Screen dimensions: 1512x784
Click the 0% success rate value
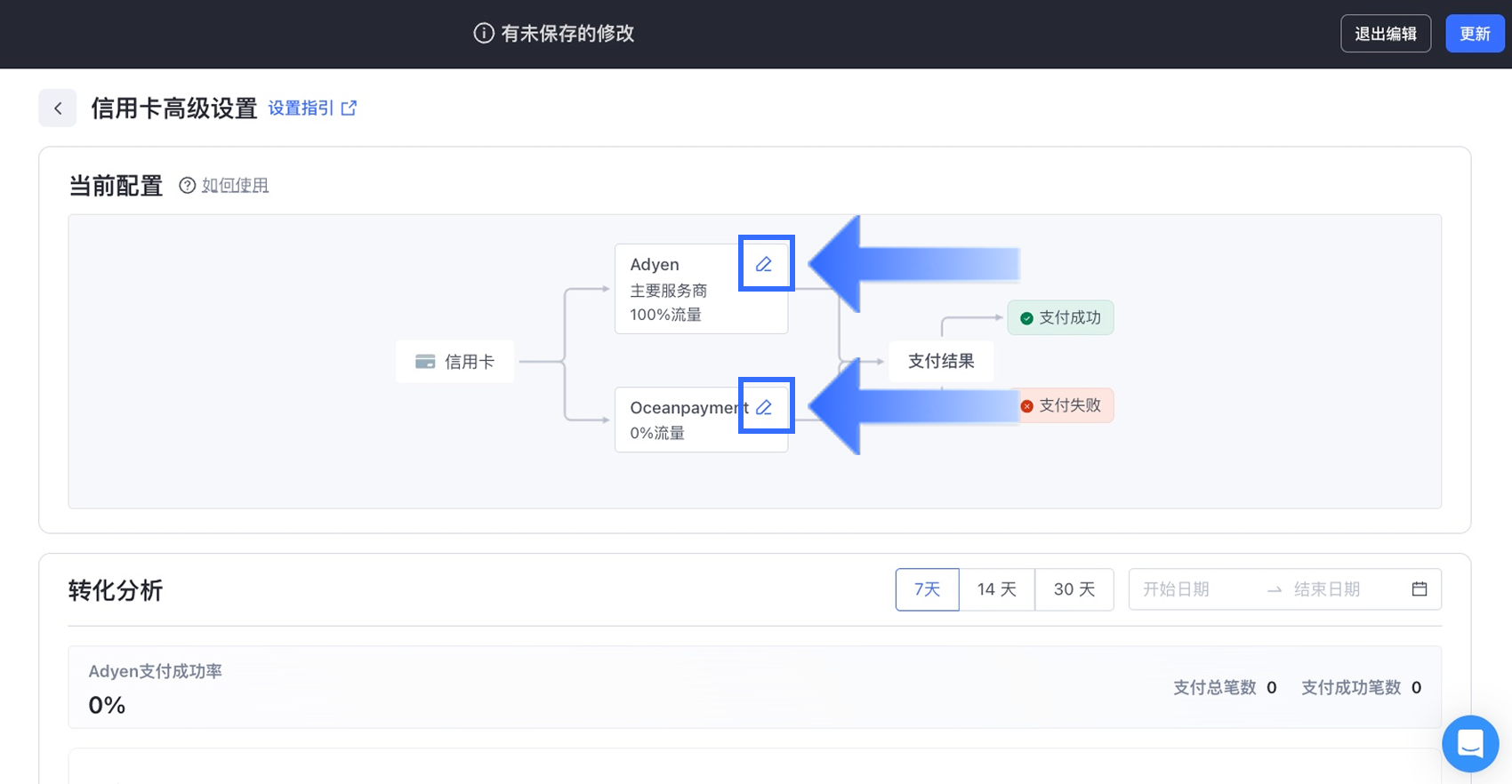(x=107, y=705)
